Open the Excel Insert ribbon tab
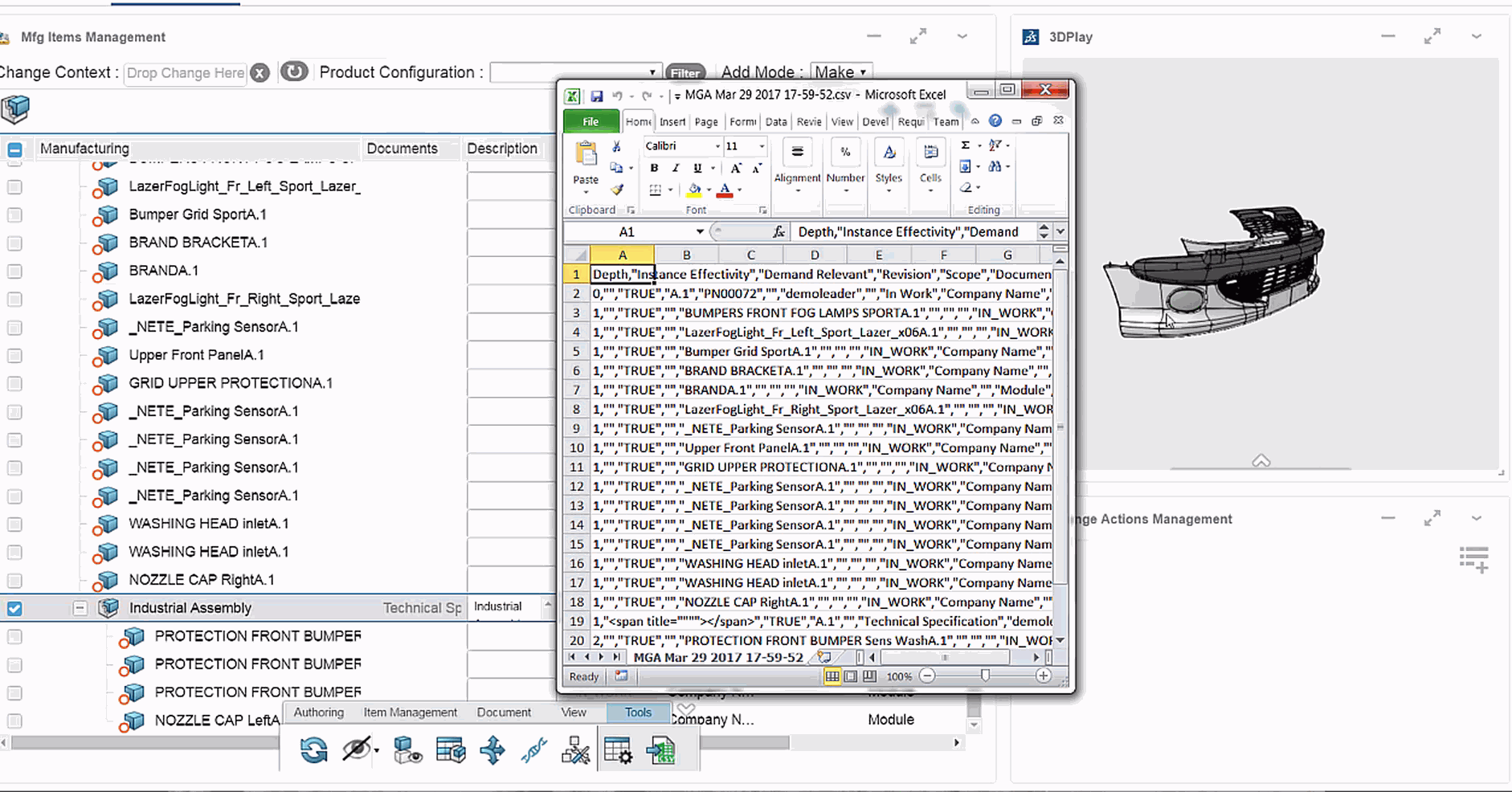 (672, 122)
